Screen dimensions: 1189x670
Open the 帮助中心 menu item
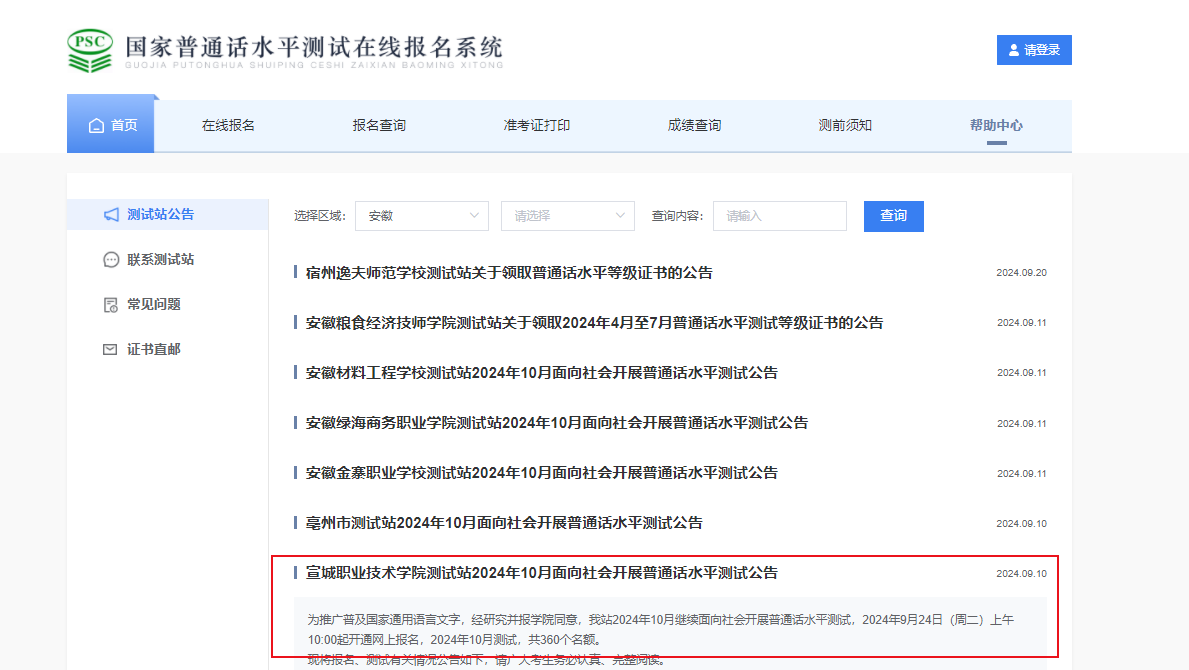click(996, 125)
